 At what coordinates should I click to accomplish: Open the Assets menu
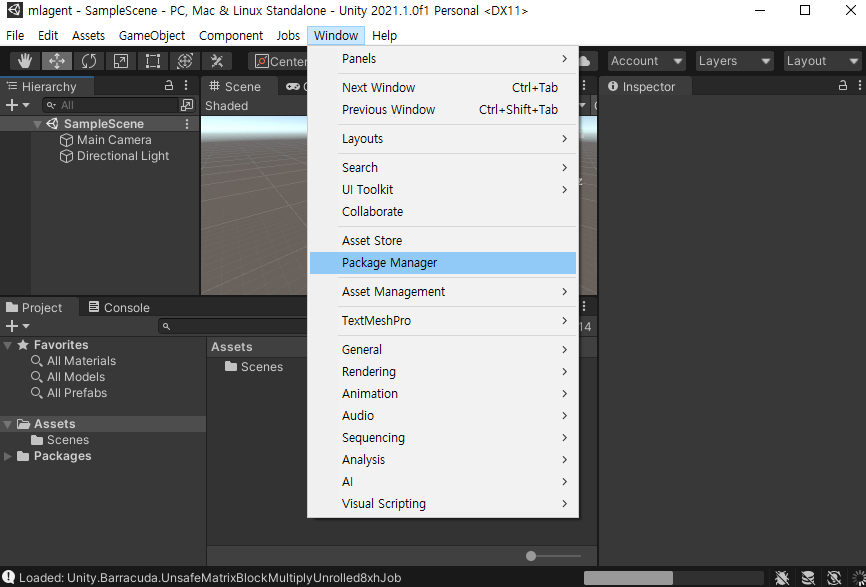coord(88,35)
